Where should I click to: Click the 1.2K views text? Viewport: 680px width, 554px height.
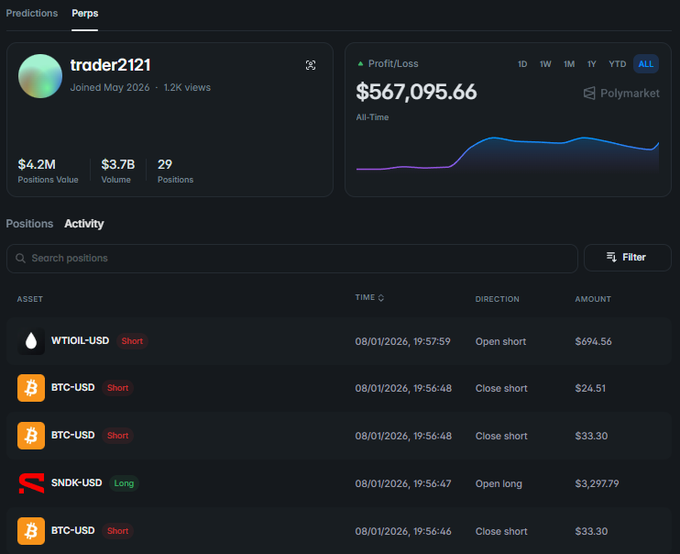coord(187,87)
